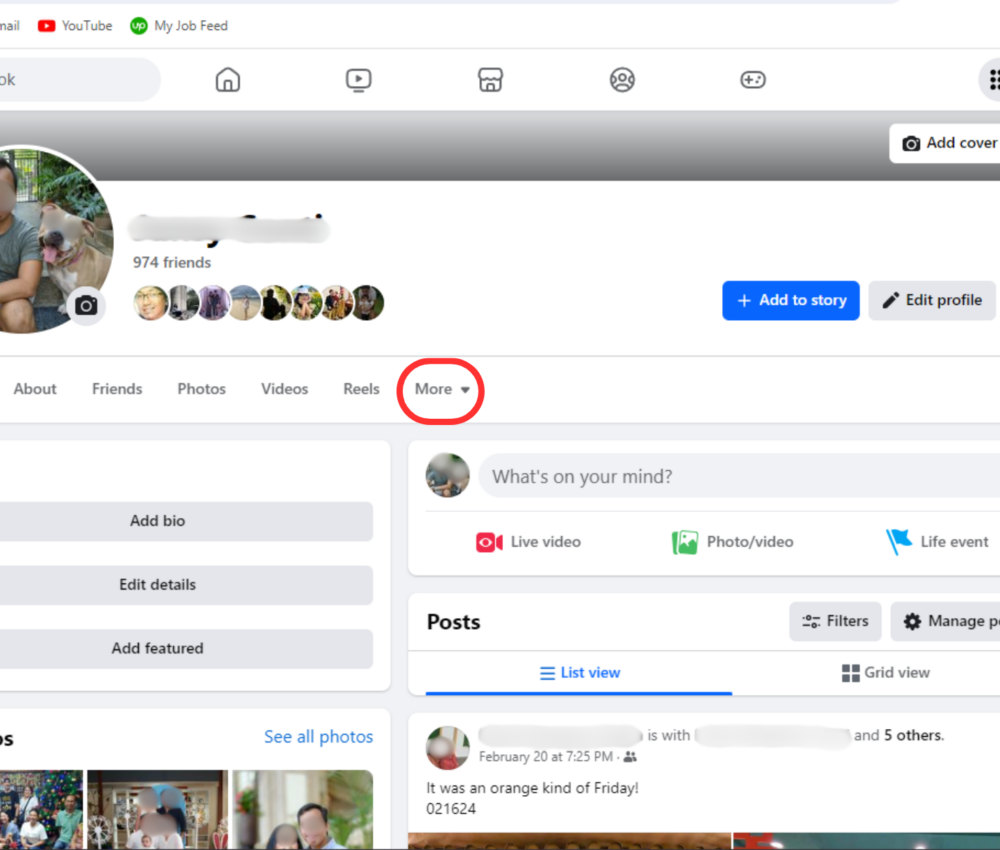Open the Reels tab
Image resolution: width=1000 pixels, height=850 pixels.
(360, 389)
